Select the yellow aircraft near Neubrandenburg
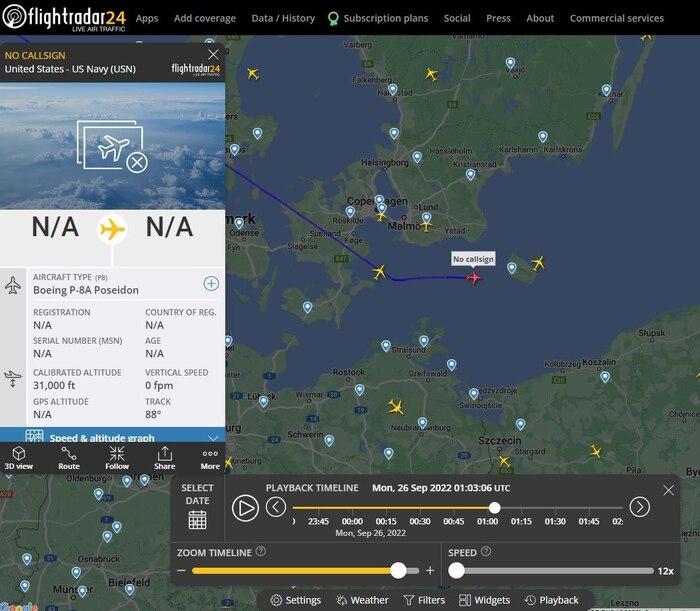This screenshot has height=611, width=700. (x=396, y=407)
